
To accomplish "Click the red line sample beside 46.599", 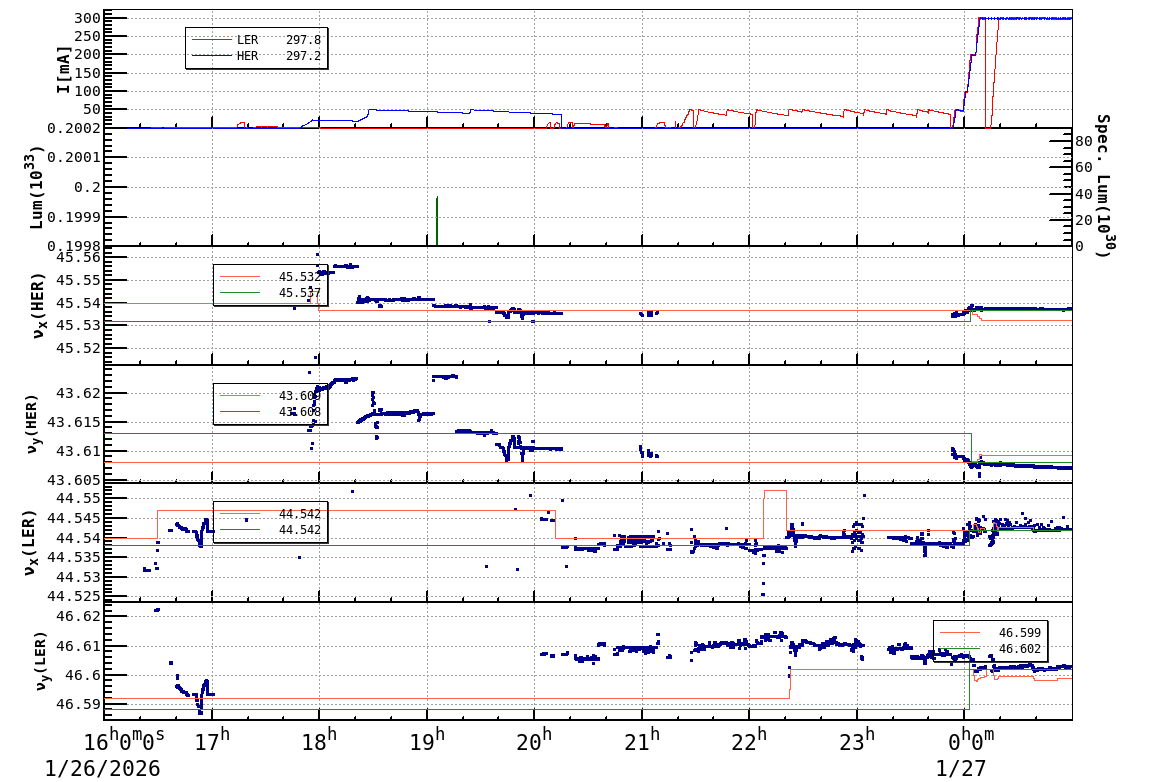I will tap(960, 633).
